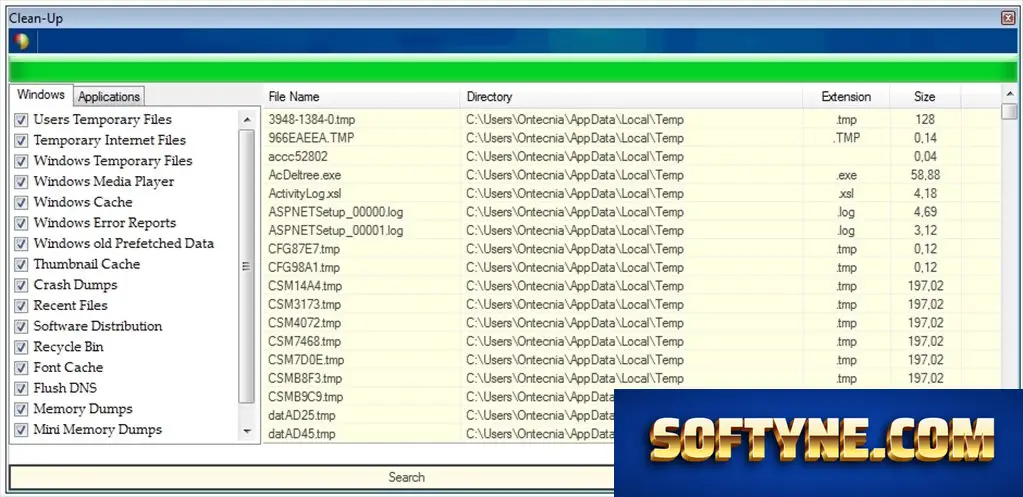This screenshot has height=497, width=1023.
Task: Click the colorful Clean-Up logo icon
Action: [x=22, y=41]
